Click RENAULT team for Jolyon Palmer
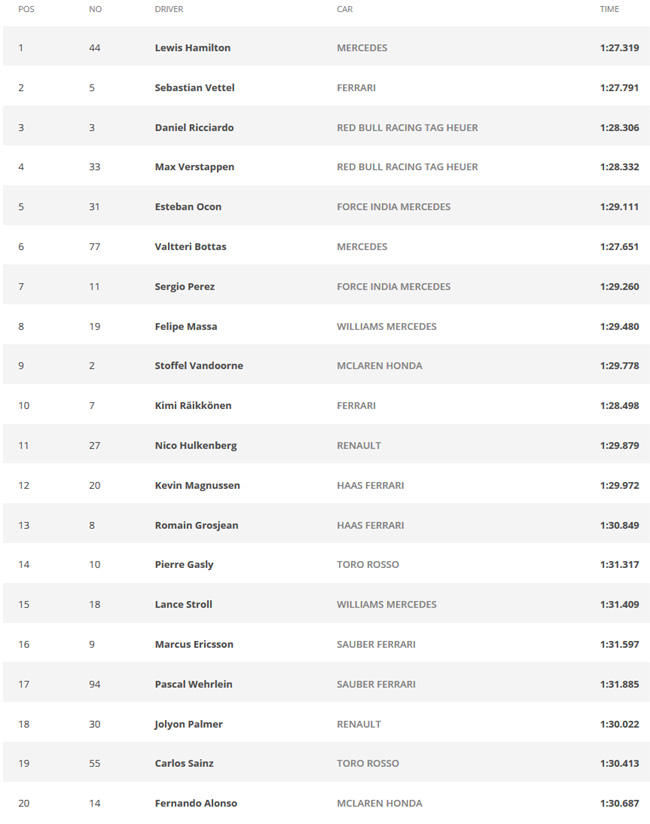Image resolution: width=650 pixels, height=824 pixels. (x=359, y=724)
